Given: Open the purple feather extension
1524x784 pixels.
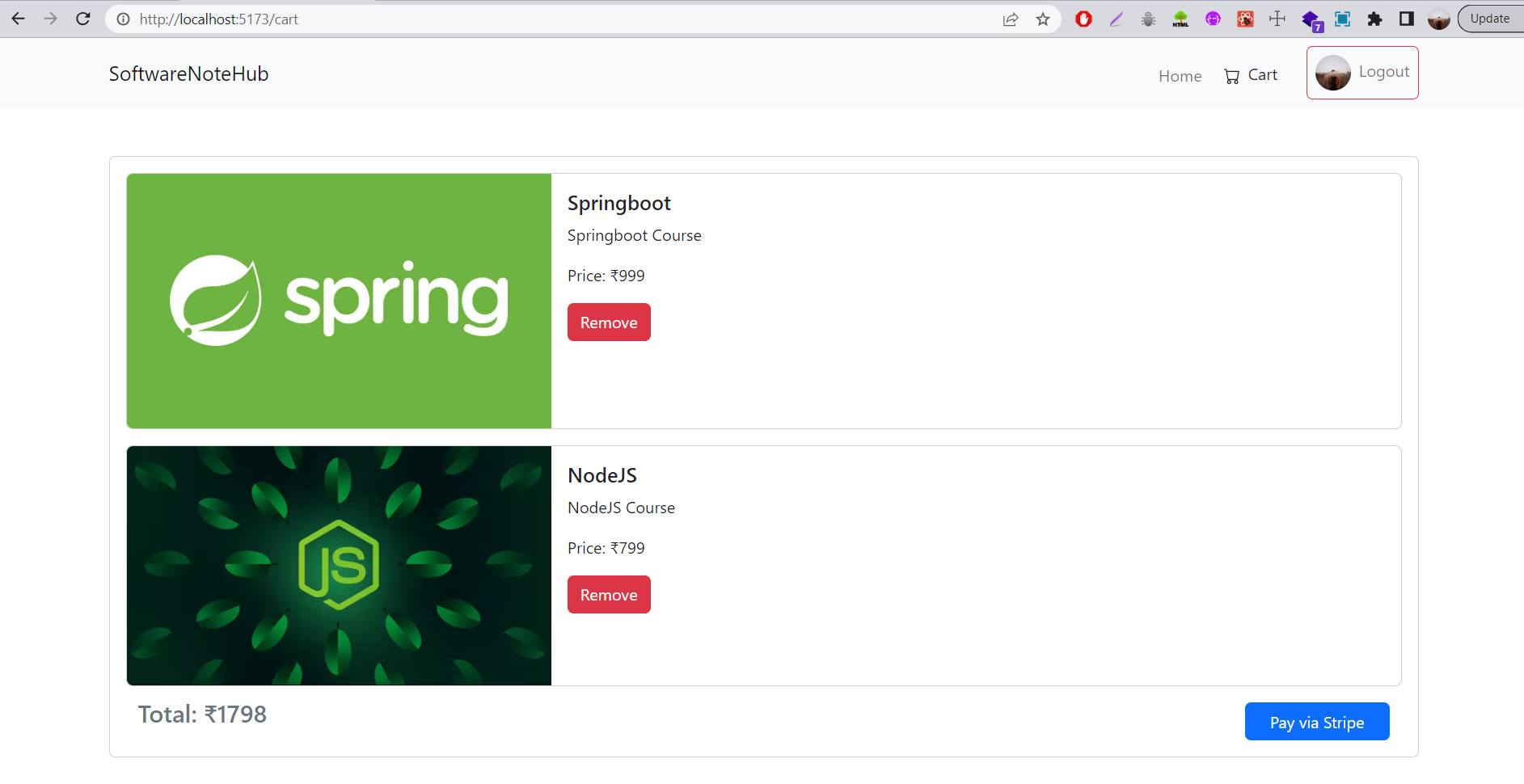Looking at the screenshot, I should coord(1117,19).
